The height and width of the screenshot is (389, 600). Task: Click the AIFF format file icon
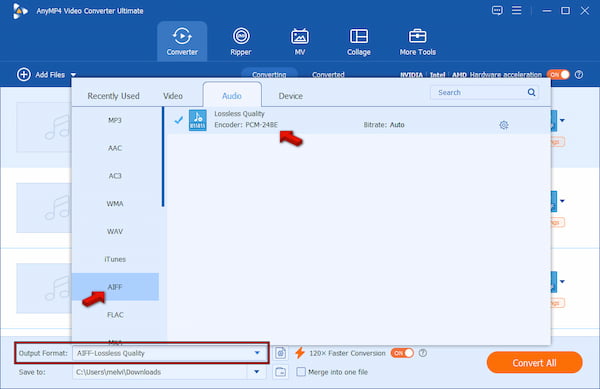pyautogui.click(x=197, y=120)
